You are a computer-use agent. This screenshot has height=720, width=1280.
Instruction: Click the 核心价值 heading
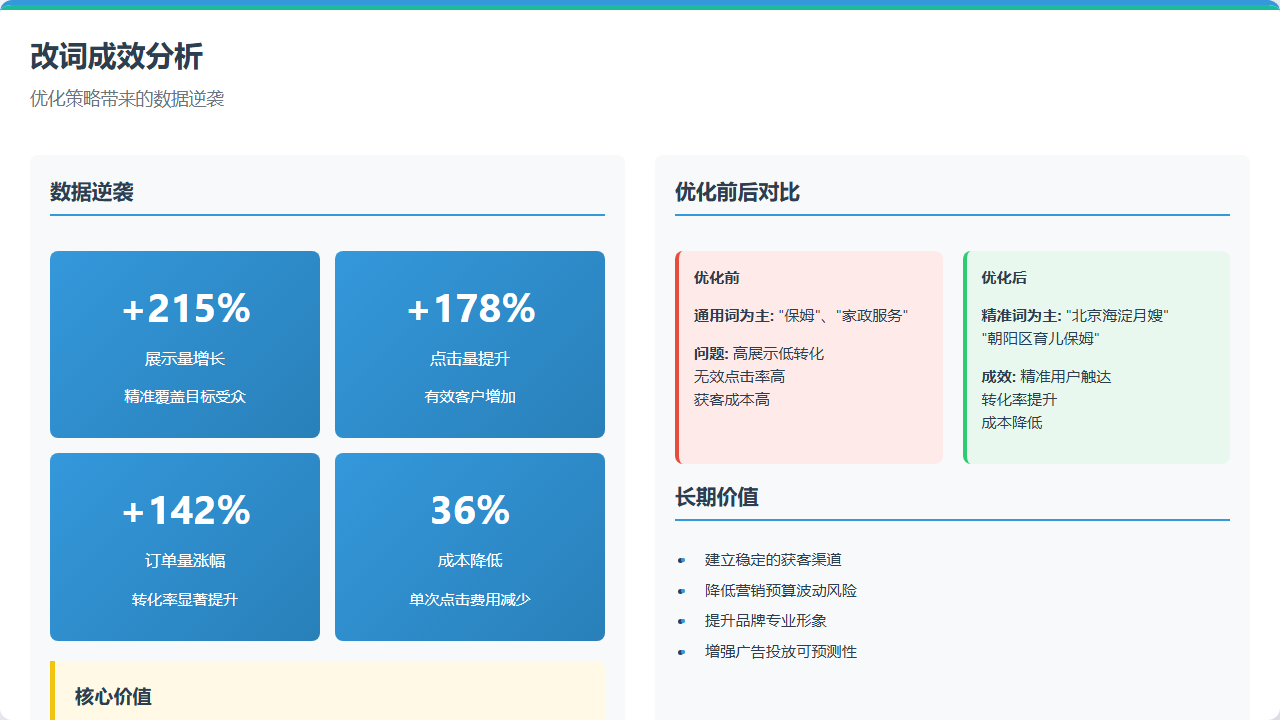[x=113, y=697]
